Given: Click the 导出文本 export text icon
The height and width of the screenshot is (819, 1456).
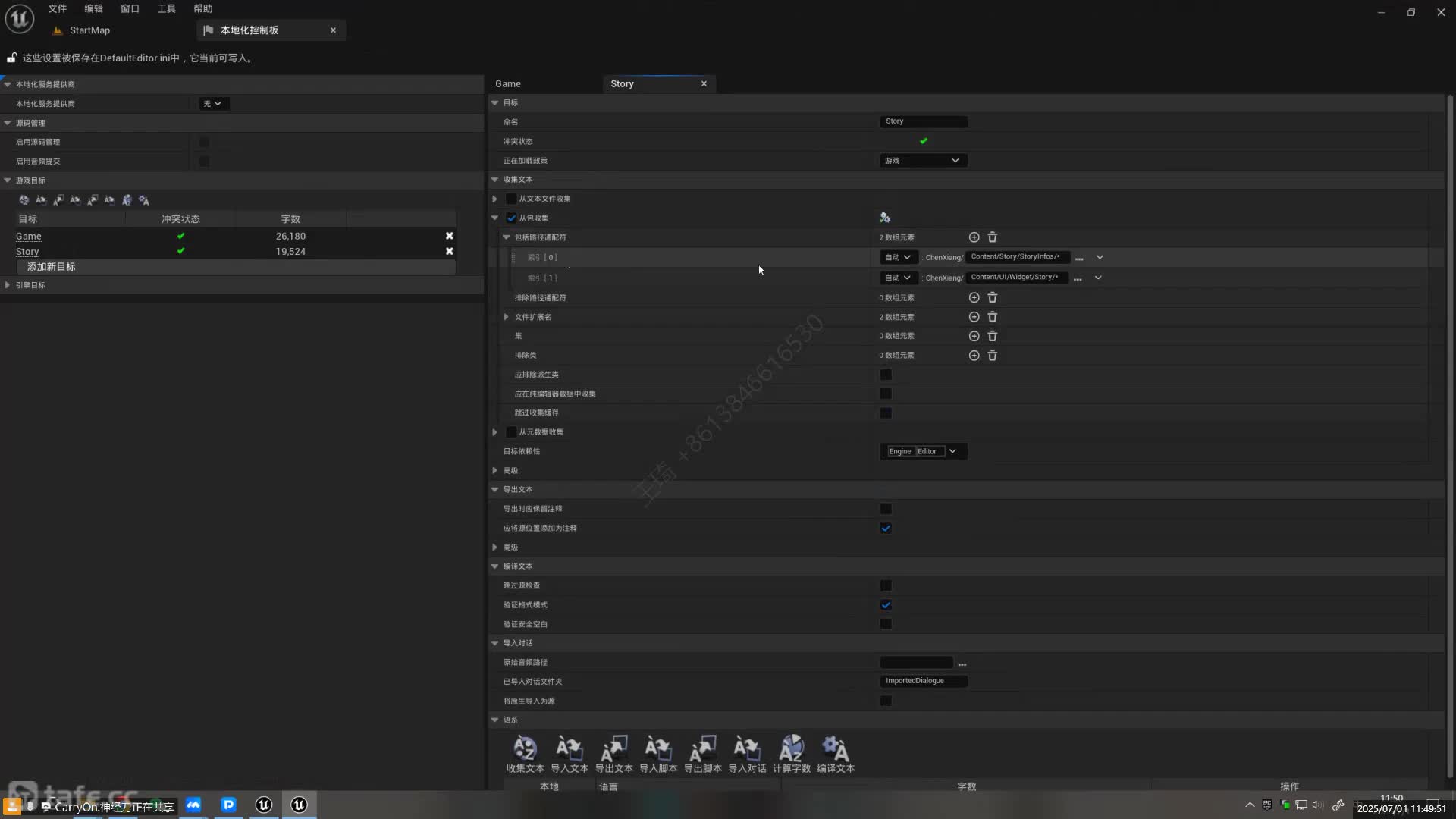Looking at the screenshot, I should click(613, 749).
